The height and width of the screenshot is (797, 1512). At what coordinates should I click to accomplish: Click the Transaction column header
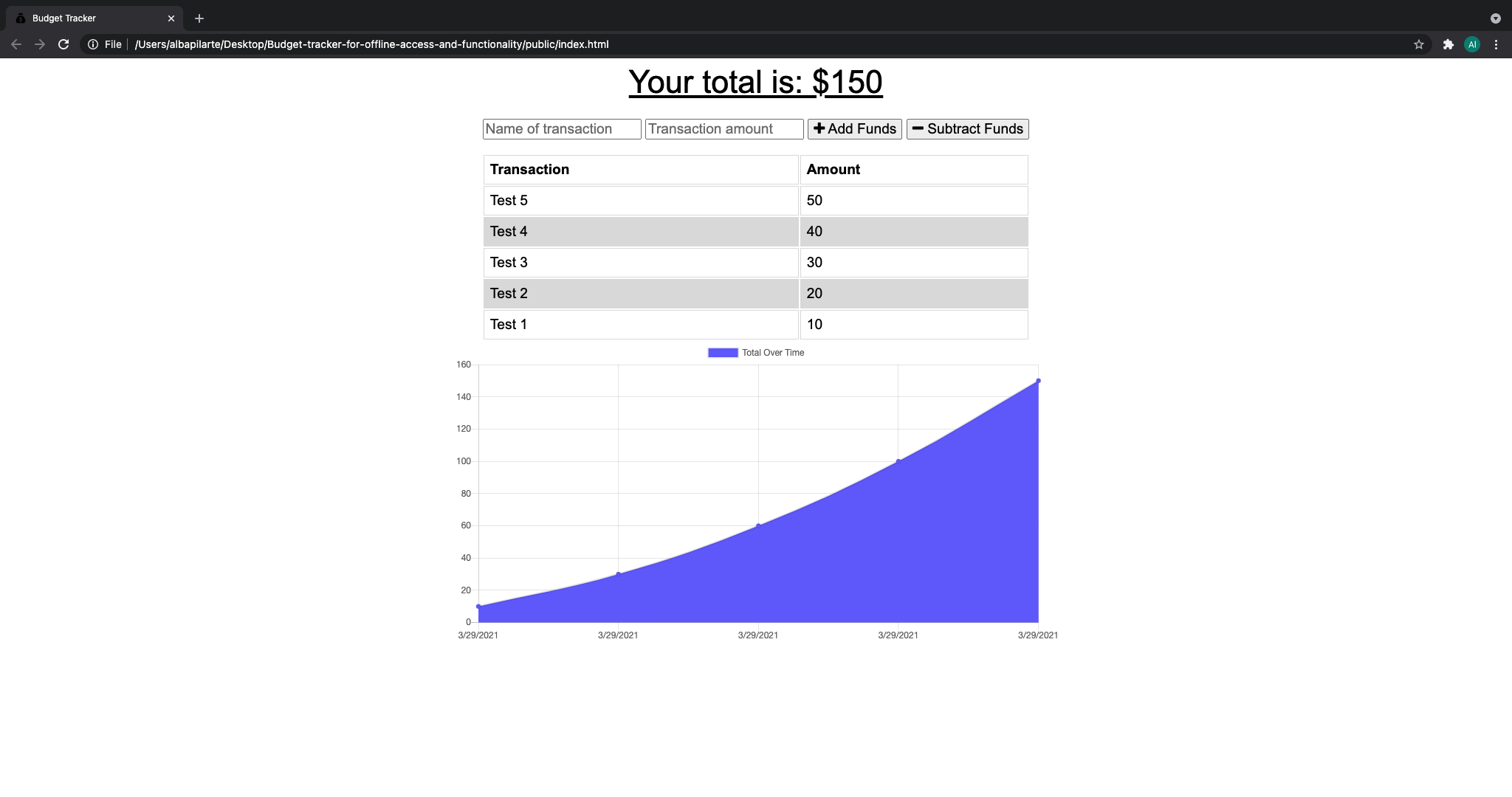coord(641,170)
